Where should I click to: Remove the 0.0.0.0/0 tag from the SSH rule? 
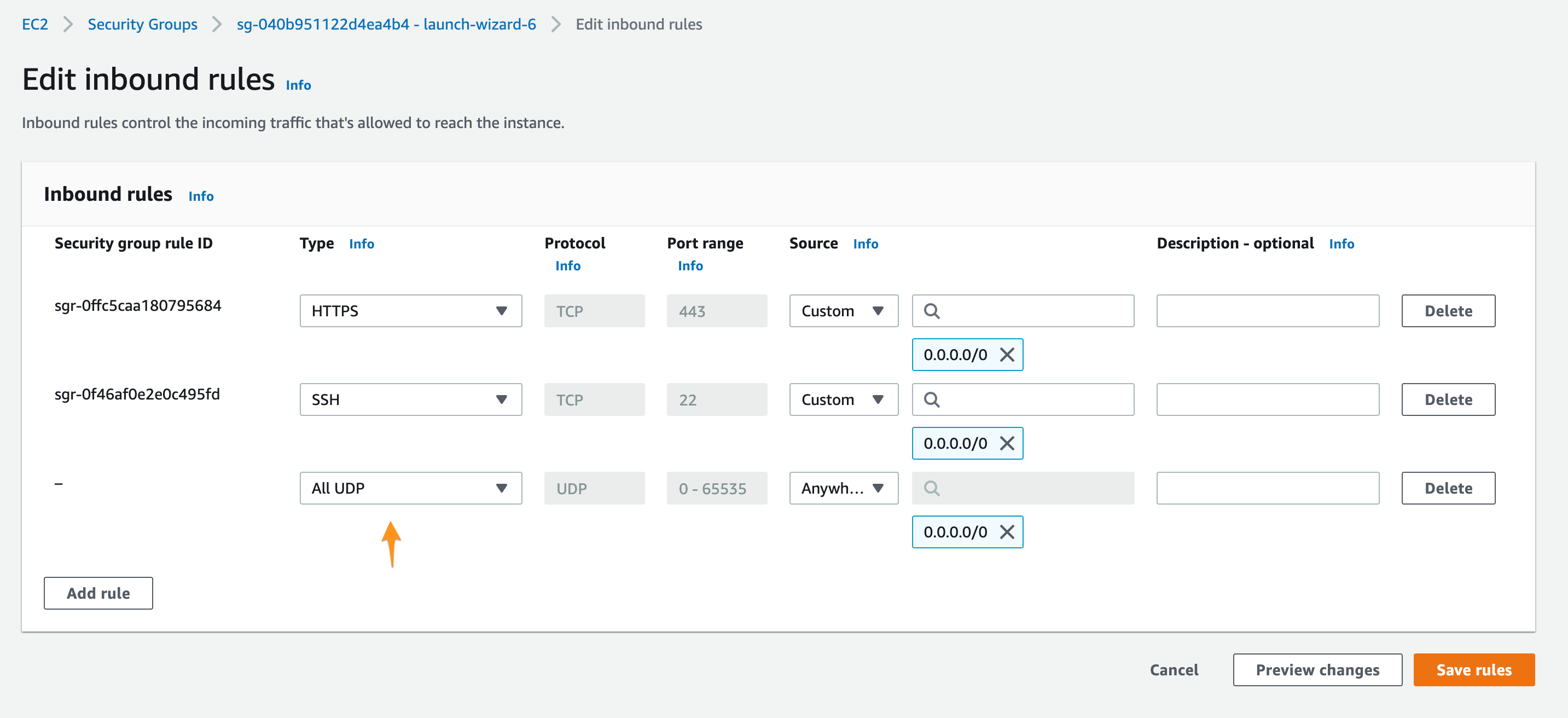coord(1007,443)
